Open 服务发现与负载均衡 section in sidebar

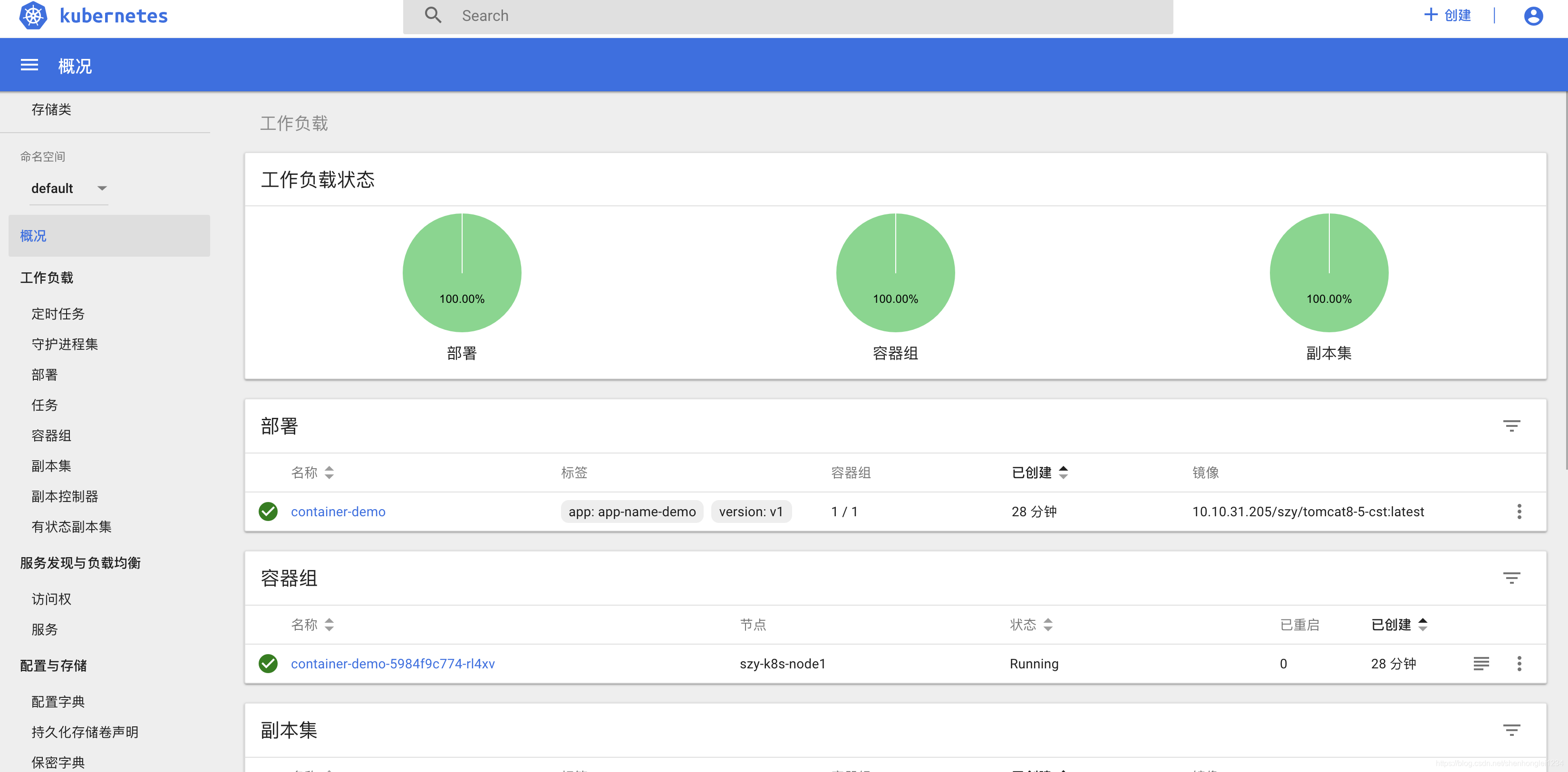80,563
